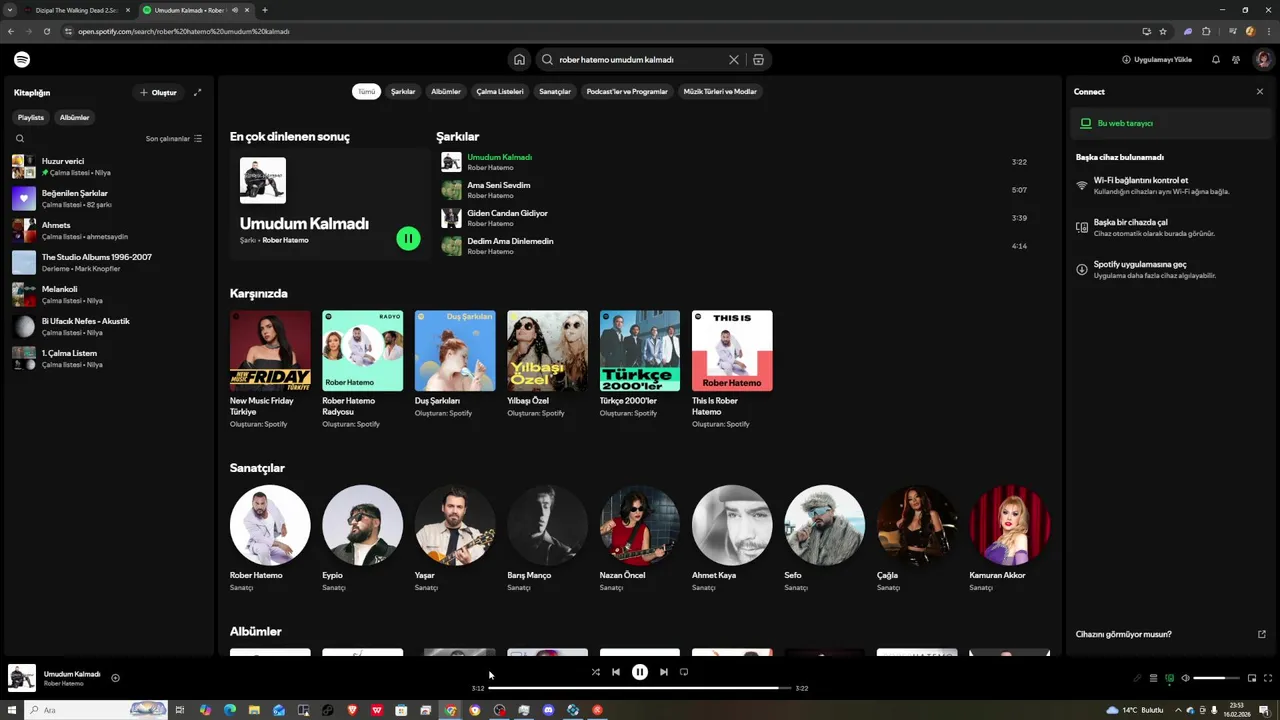
Task: Go to Home using the house icon
Action: 519,60
